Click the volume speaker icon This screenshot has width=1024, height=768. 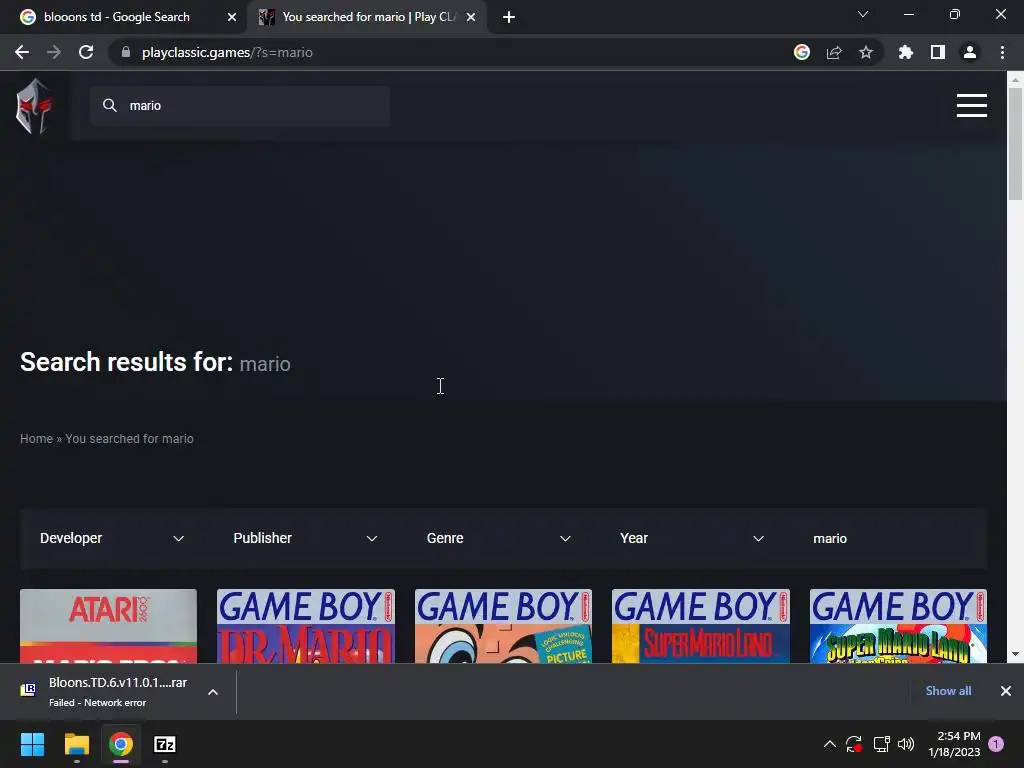[x=906, y=744]
